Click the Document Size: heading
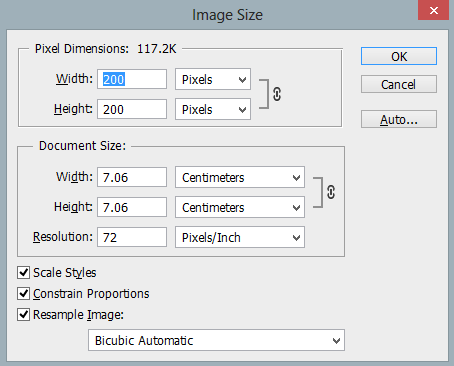Viewport: 454px width, 366px height. [82, 146]
